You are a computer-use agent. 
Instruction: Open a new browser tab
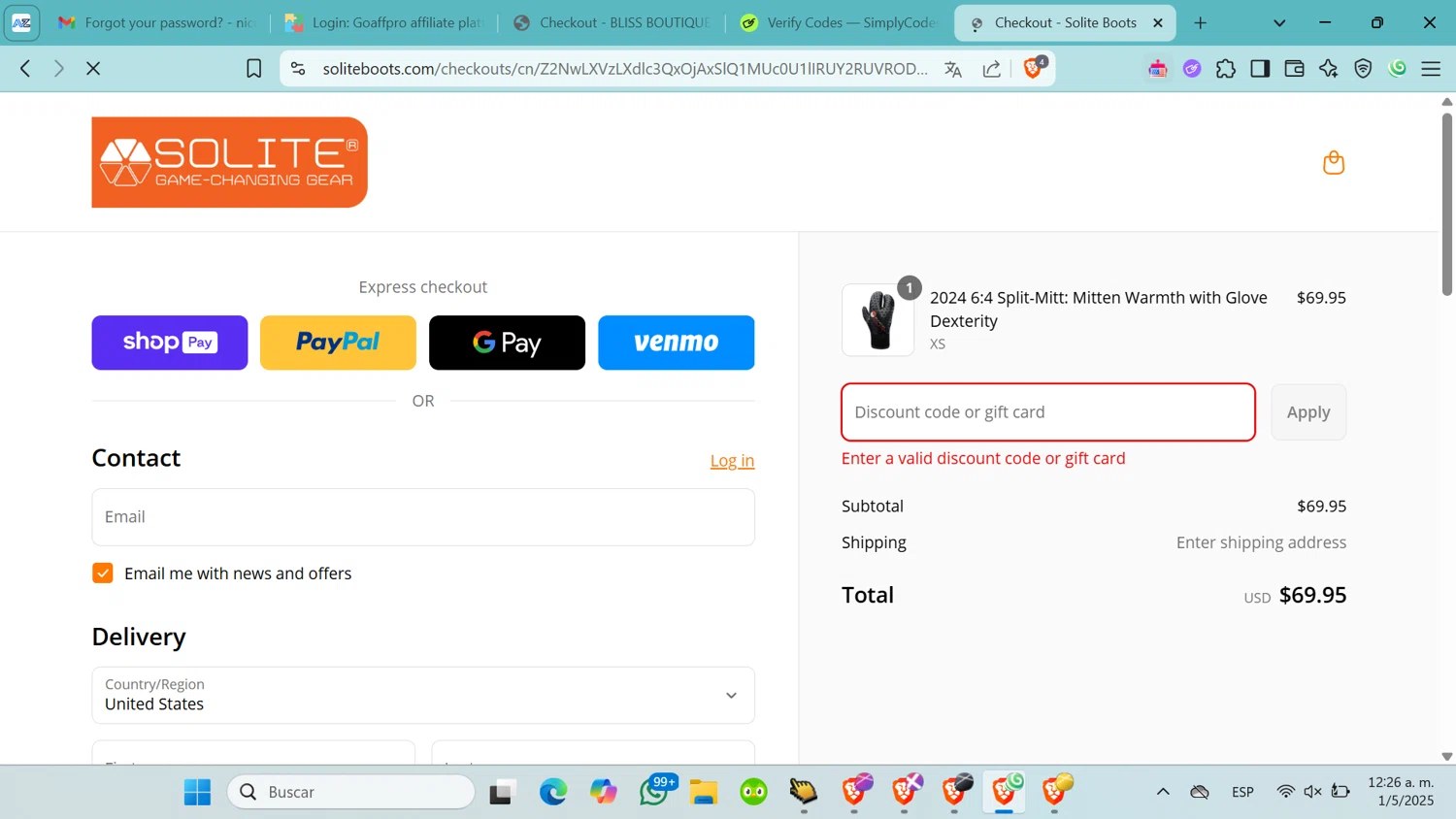[x=1201, y=22]
